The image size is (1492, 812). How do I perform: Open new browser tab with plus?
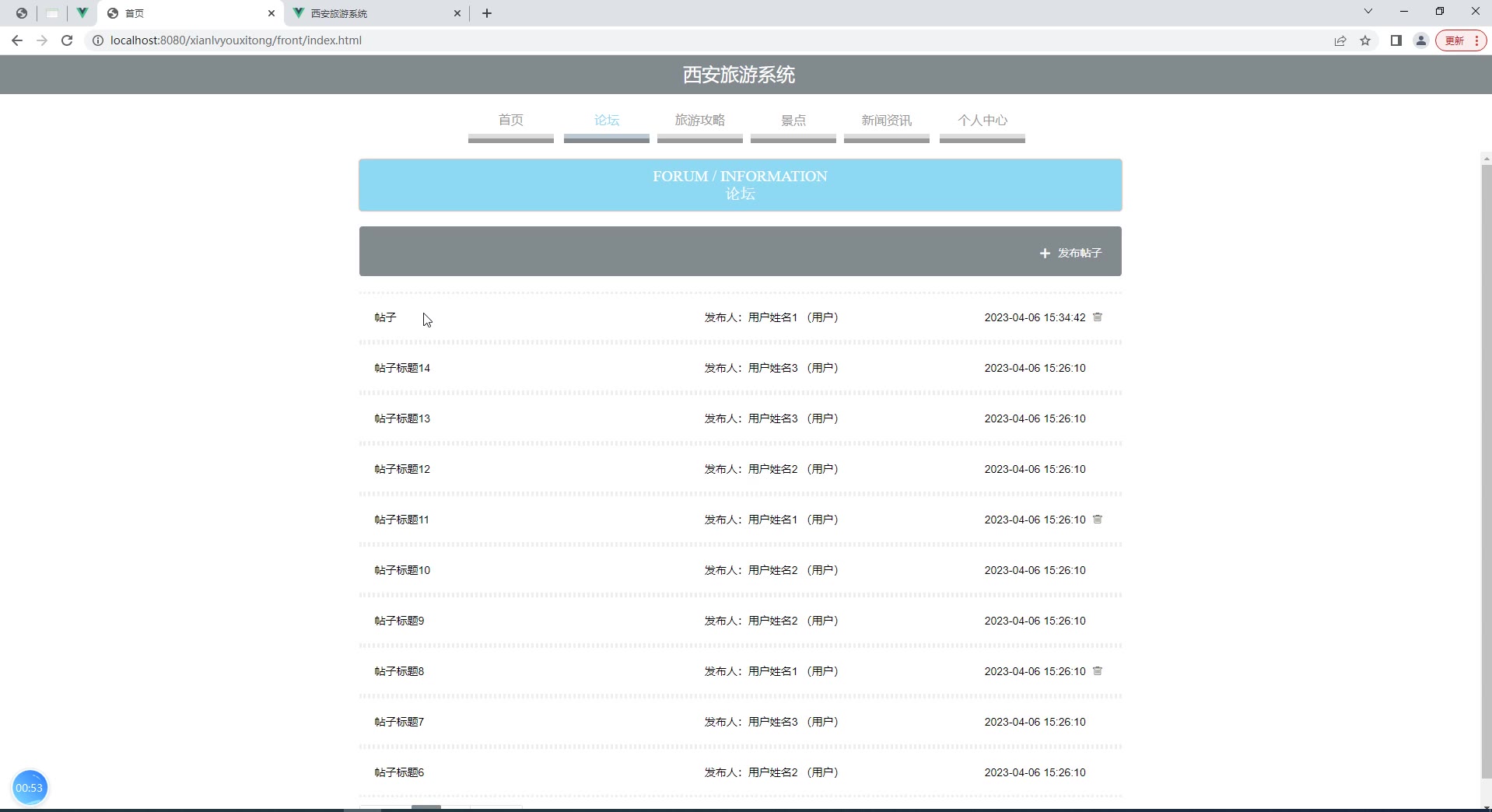click(487, 13)
